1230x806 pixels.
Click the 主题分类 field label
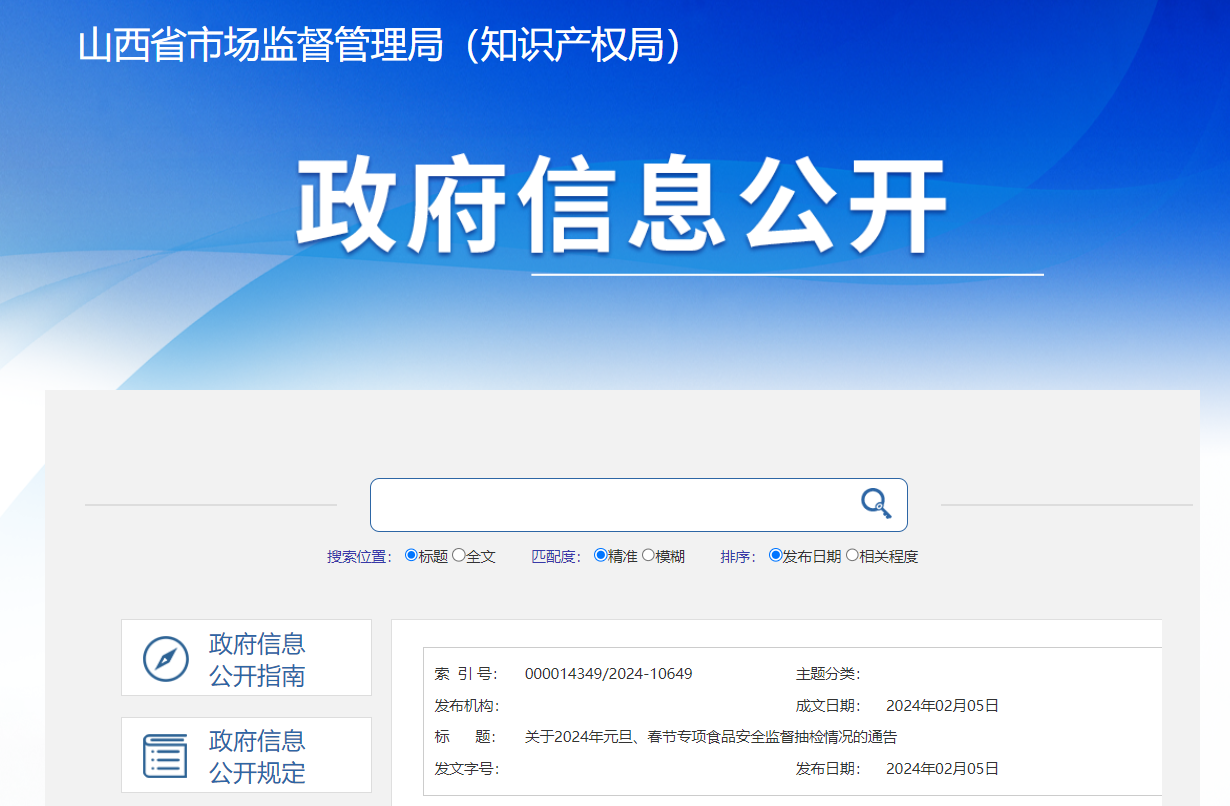pyautogui.click(x=827, y=674)
